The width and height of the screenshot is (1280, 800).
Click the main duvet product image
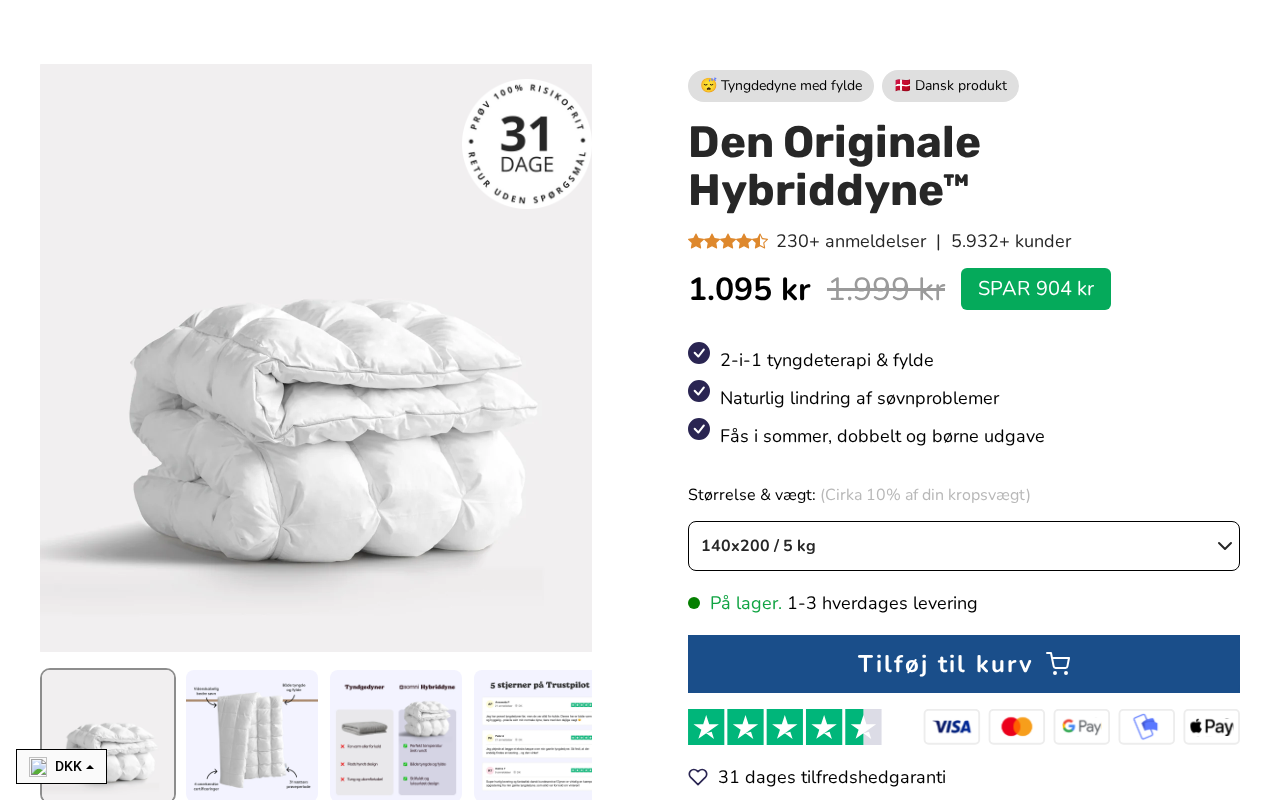coord(316,400)
